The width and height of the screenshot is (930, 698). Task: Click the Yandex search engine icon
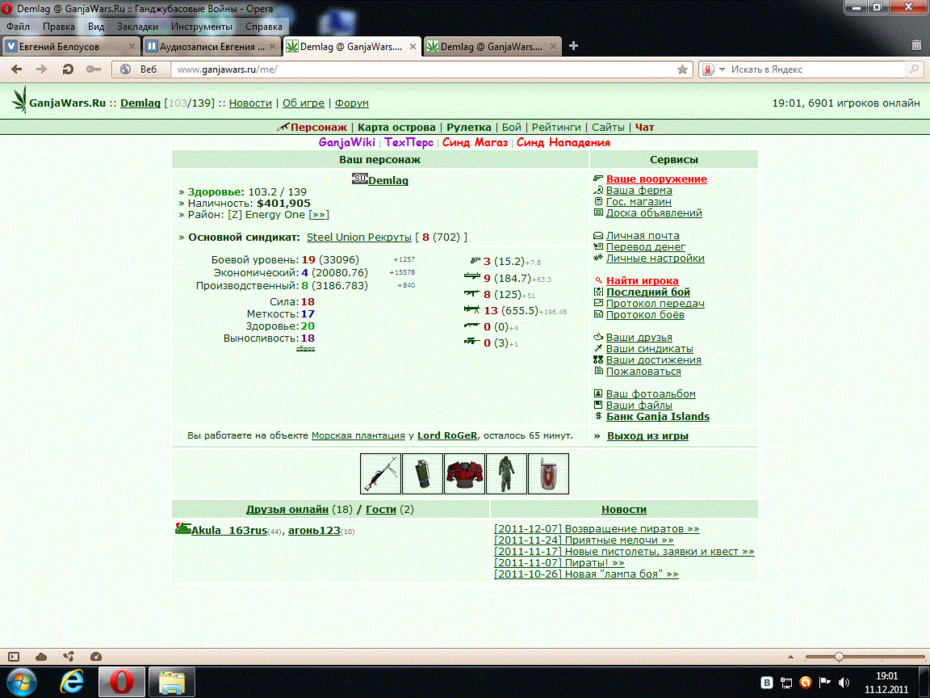click(708, 69)
